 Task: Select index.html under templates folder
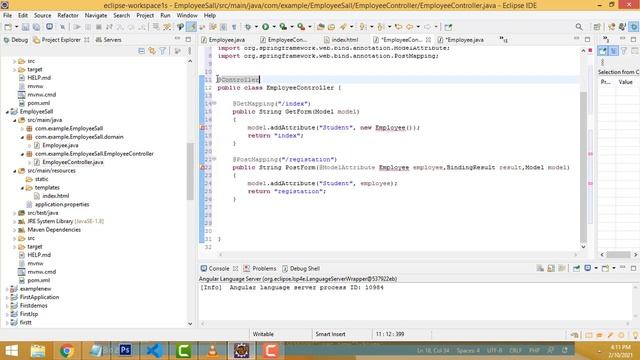(x=56, y=196)
